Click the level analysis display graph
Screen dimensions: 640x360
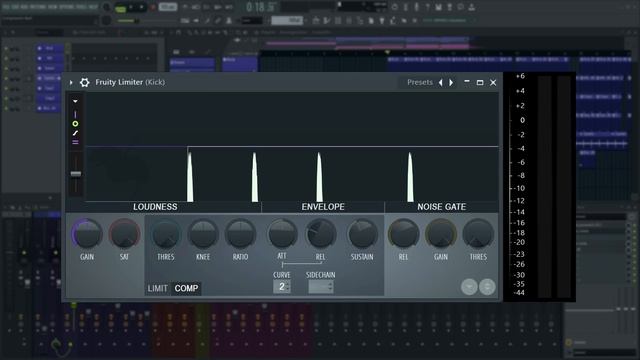pyautogui.click(x=292, y=147)
